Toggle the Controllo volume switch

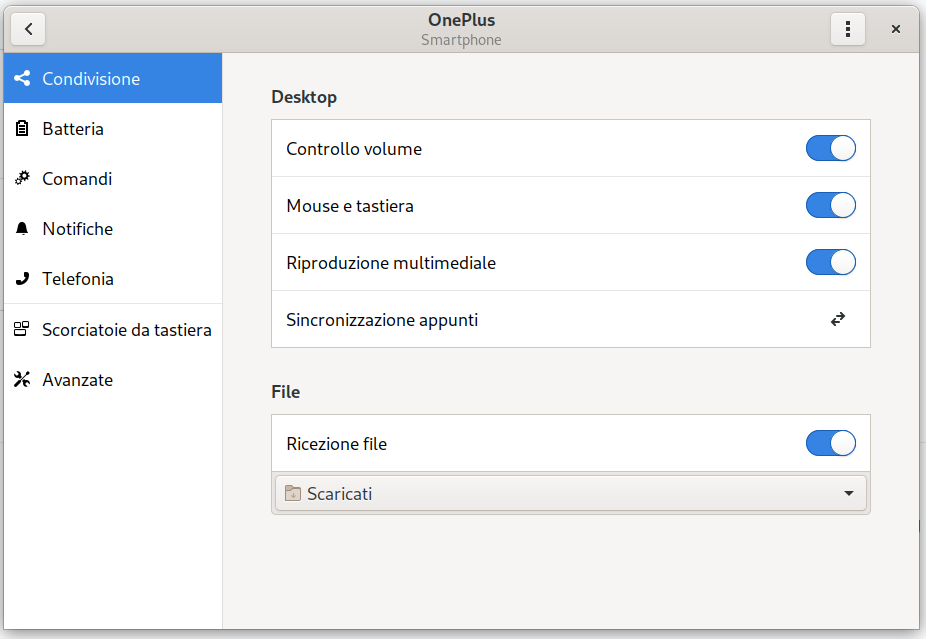pos(830,148)
